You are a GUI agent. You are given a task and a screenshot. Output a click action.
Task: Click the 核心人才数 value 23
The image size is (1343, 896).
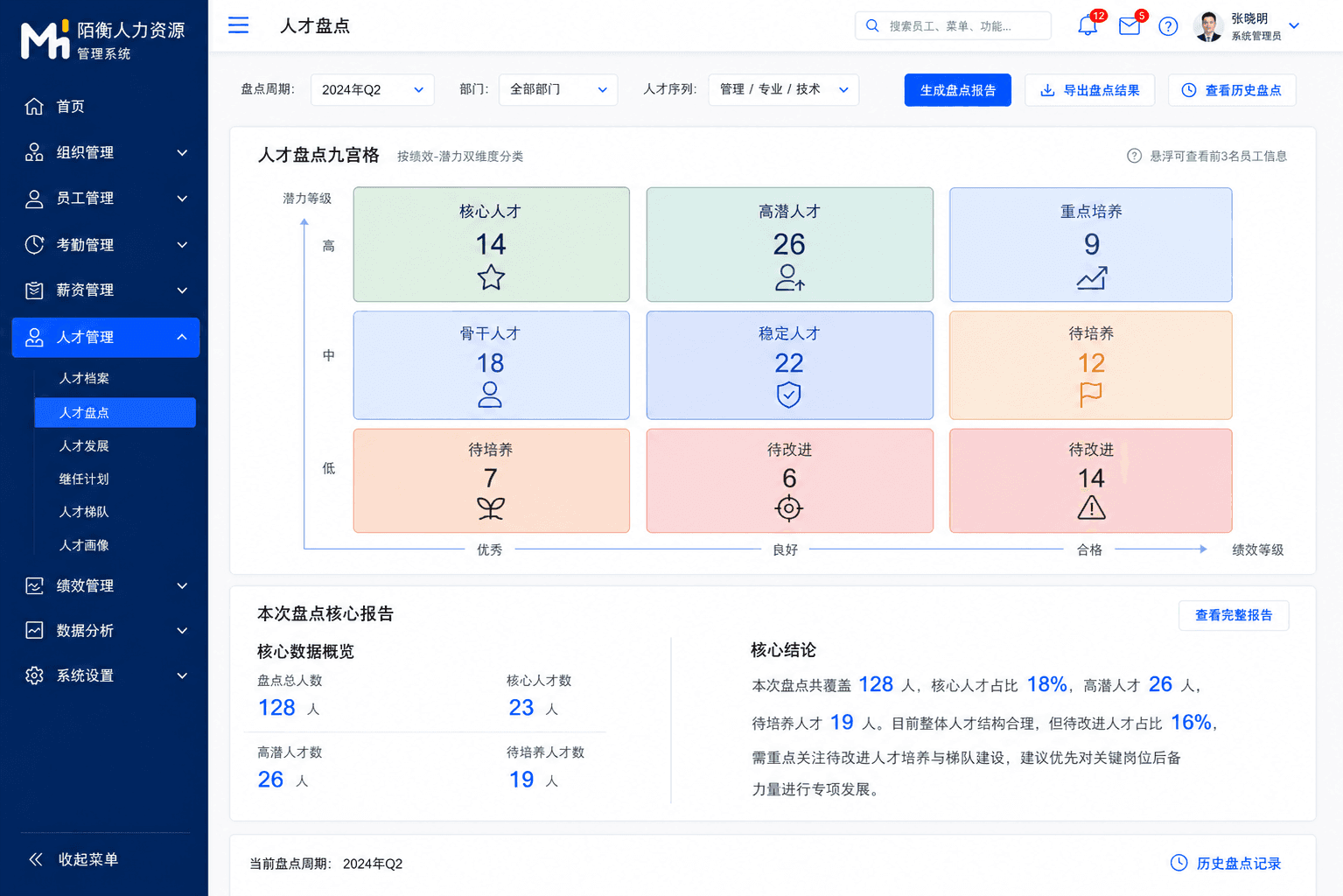pyautogui.click(x=521, y=707)
